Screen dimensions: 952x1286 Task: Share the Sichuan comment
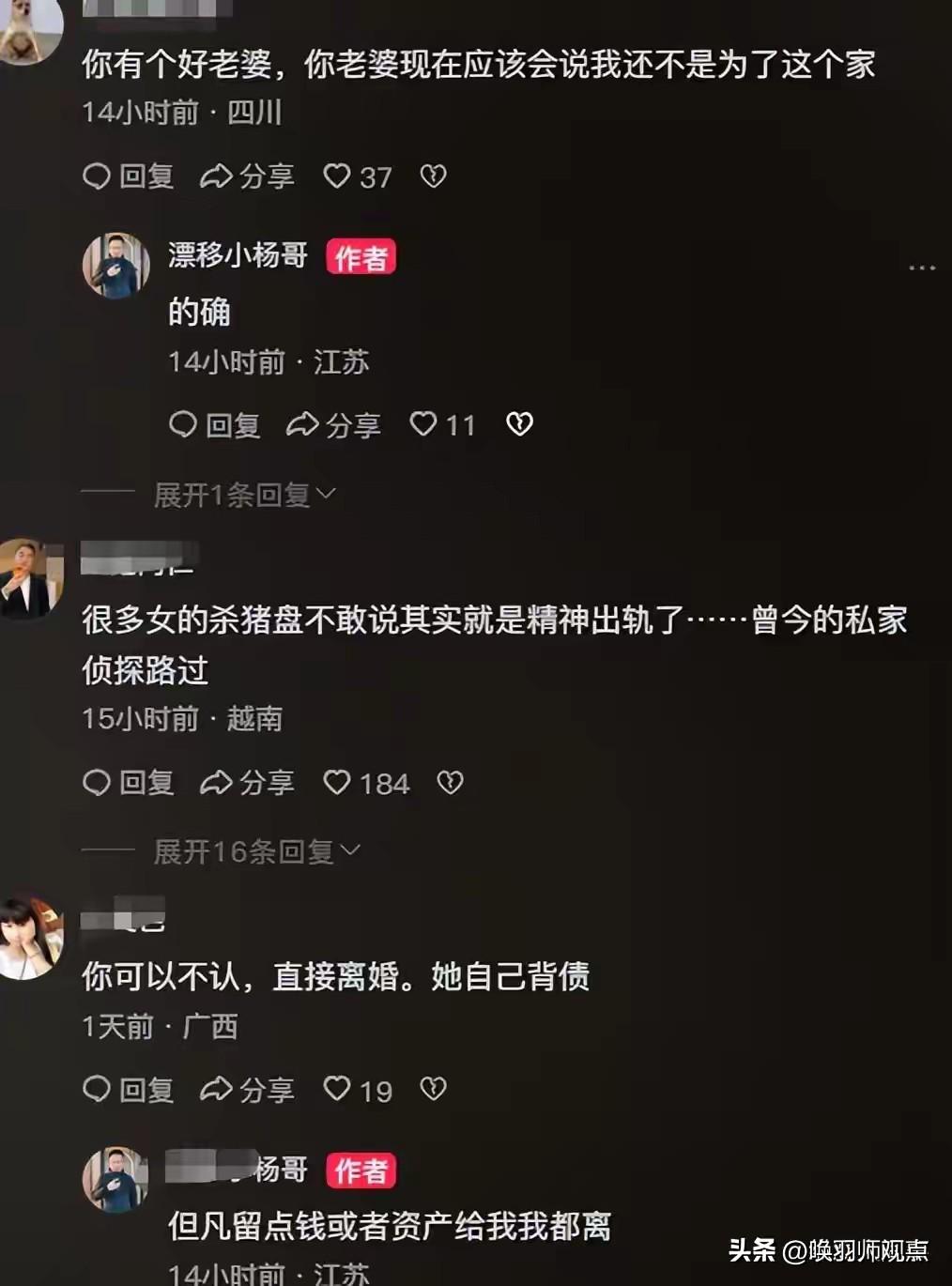(x=248, y=176)
